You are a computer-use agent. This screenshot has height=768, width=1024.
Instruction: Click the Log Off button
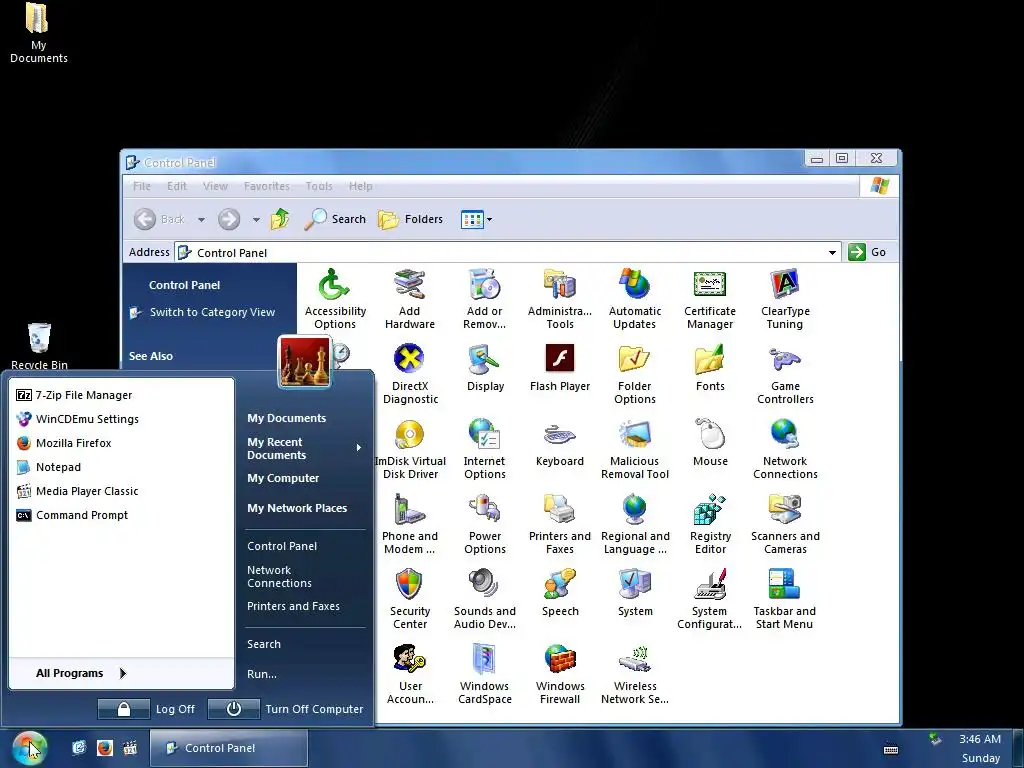point(148,709)
